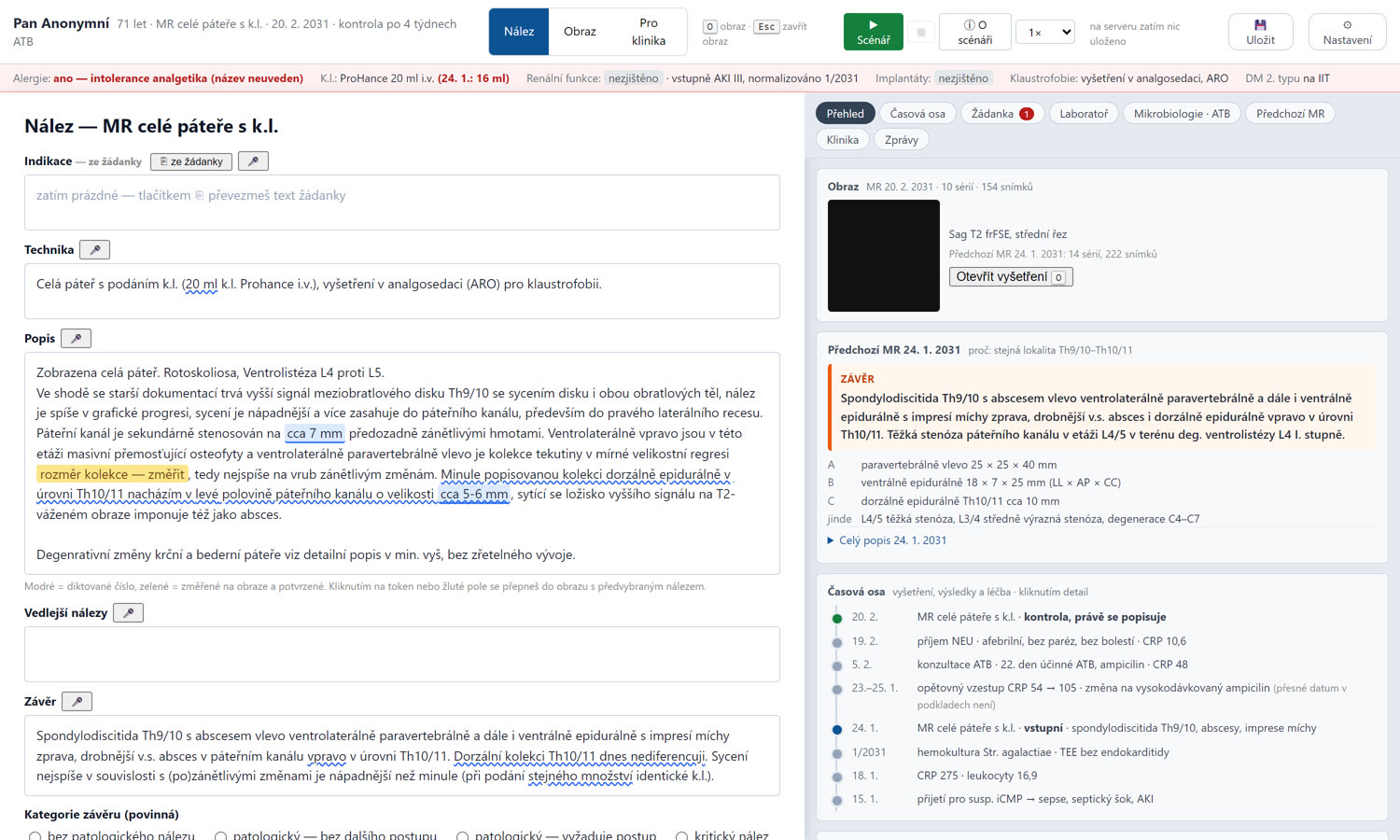This screenshot has height=840, width=1400.
Task: Open the 'O scénáři' info button
Action: [974, 32]
